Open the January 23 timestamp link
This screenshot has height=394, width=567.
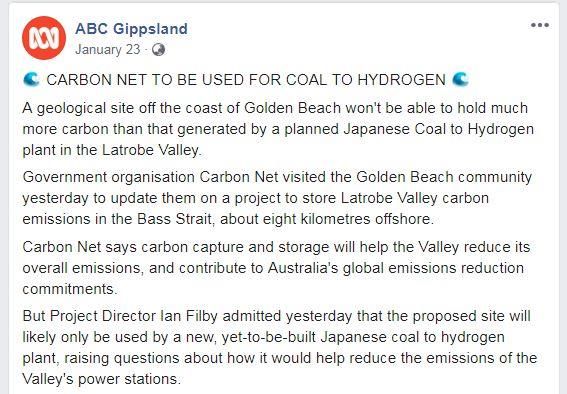click(107, 50)
